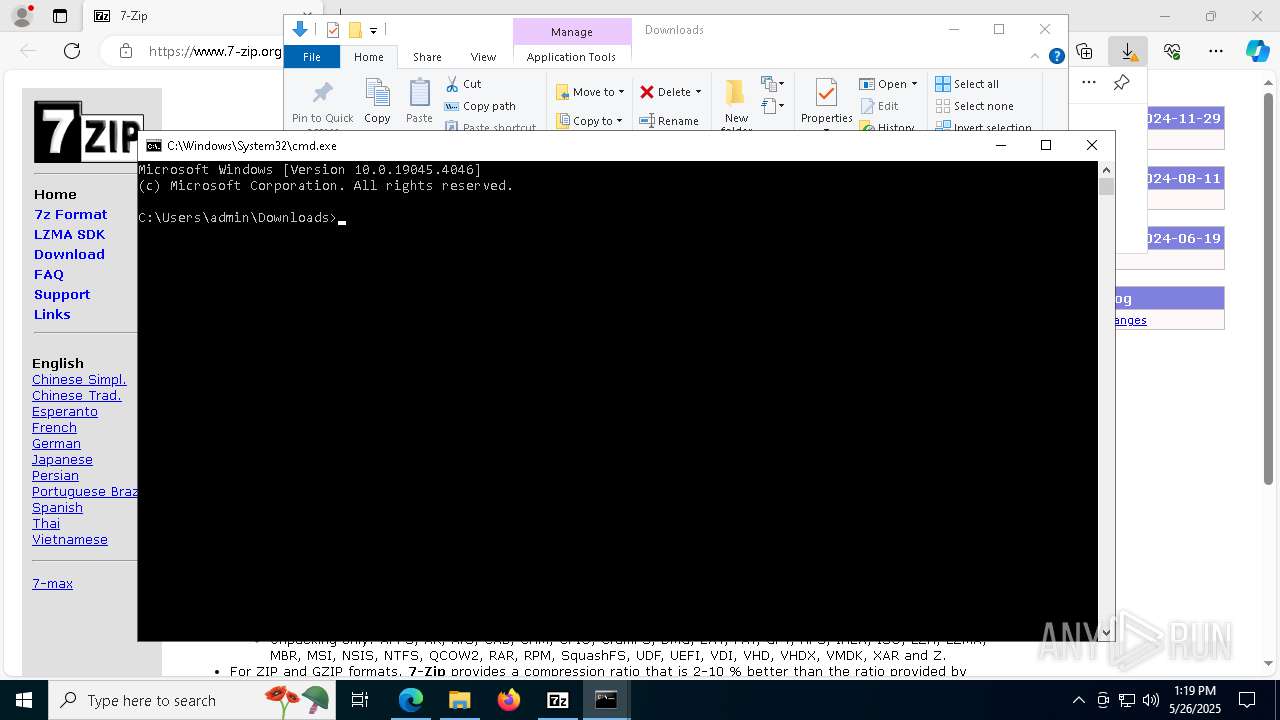The image size is (1280, 720).
Task: Click Edit in Explorer ribbon
Action: coord(880,106)
